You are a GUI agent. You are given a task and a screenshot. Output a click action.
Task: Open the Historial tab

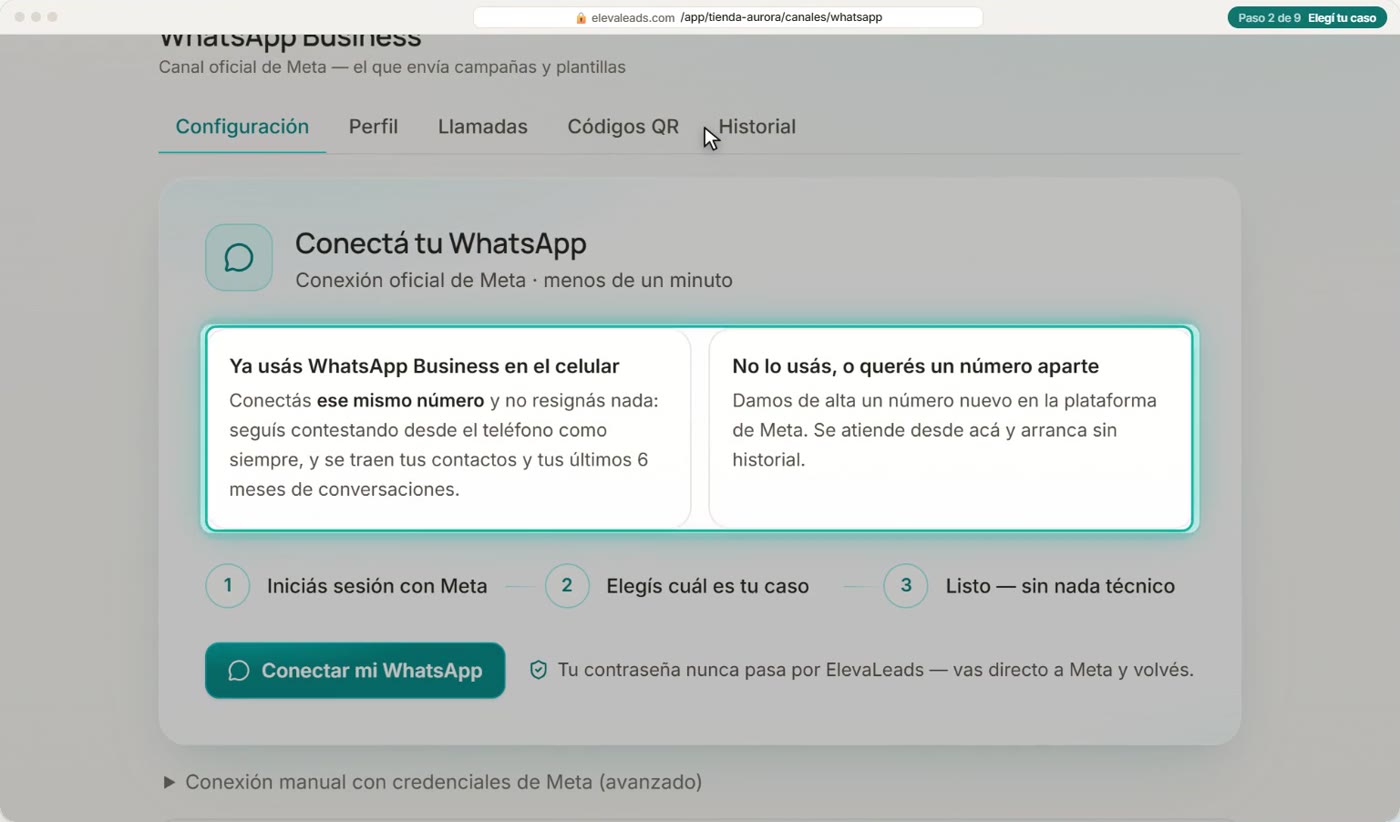[x=757, y=127]
